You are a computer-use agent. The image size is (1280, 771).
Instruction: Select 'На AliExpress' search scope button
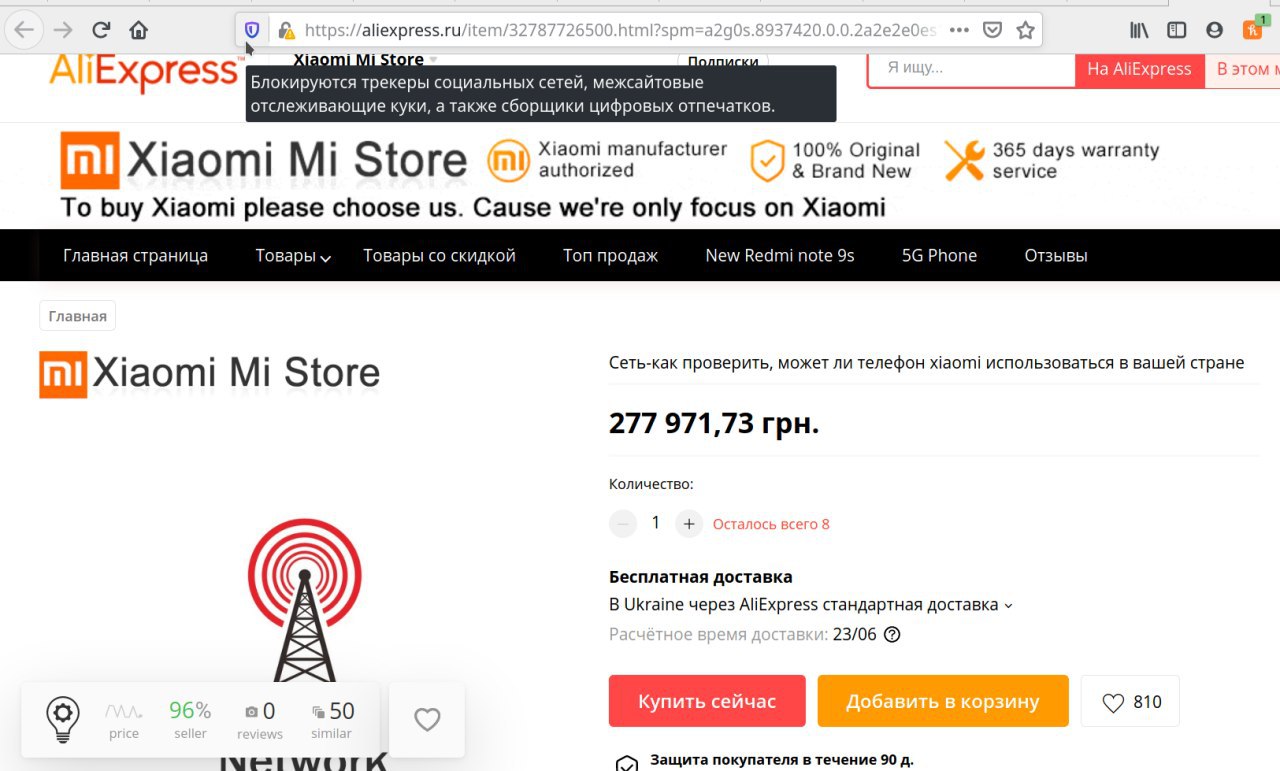click(x=1139, y=69)
